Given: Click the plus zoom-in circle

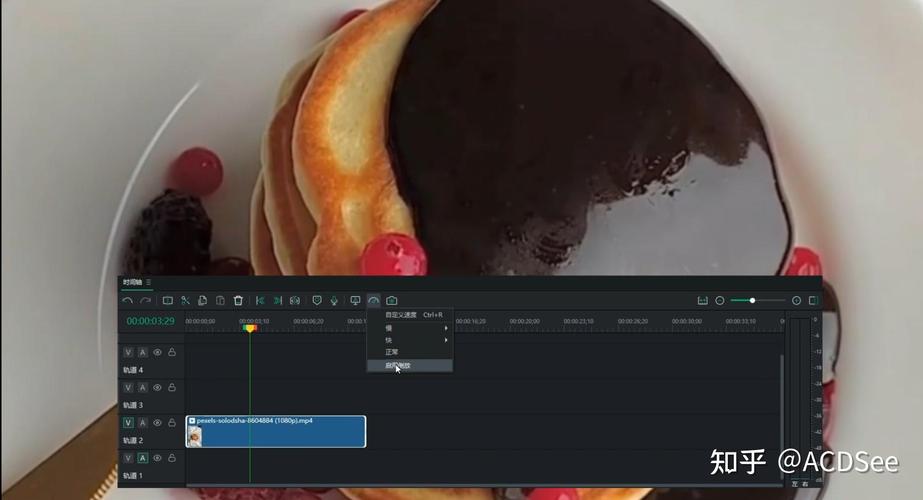Looking at the screenshot, I should coord(796,300).
